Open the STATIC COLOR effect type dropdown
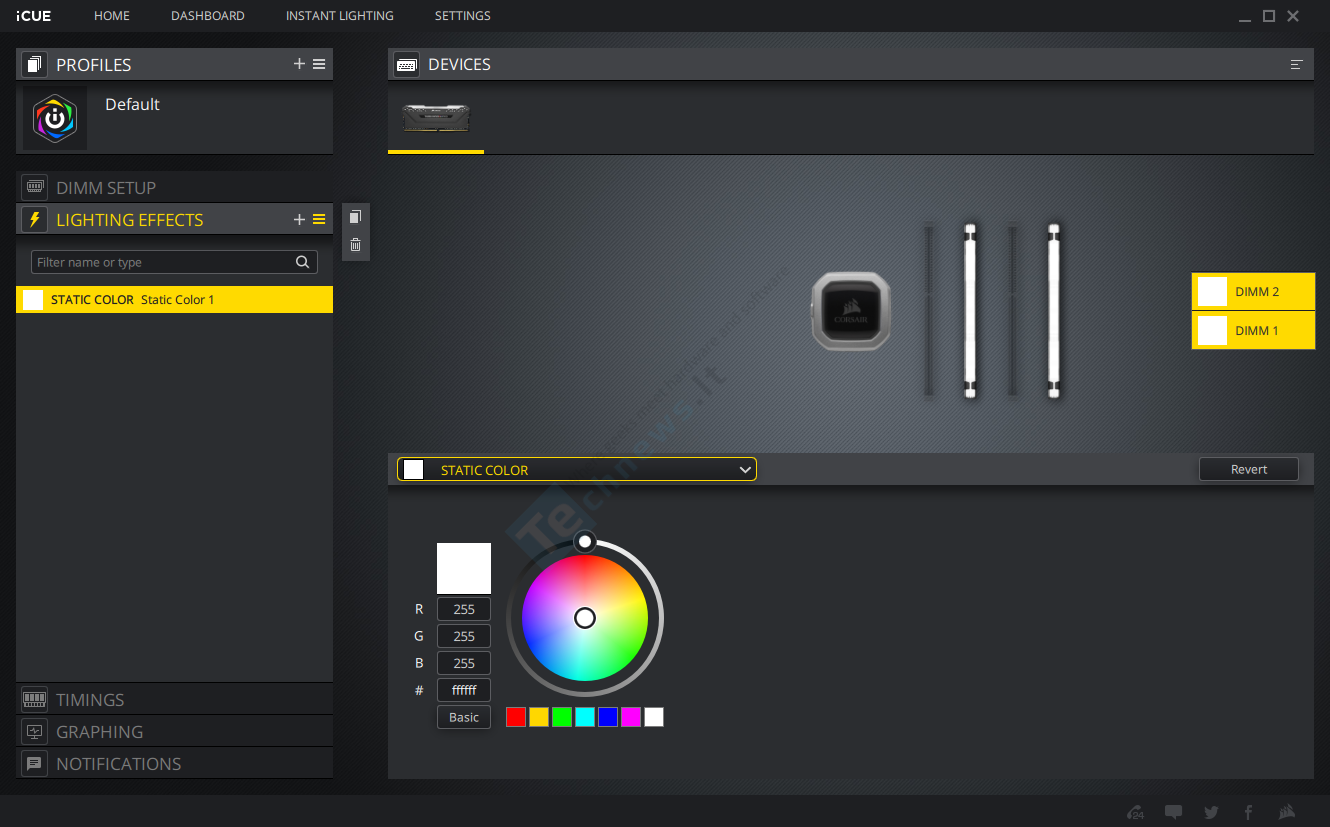 [577, 469]
